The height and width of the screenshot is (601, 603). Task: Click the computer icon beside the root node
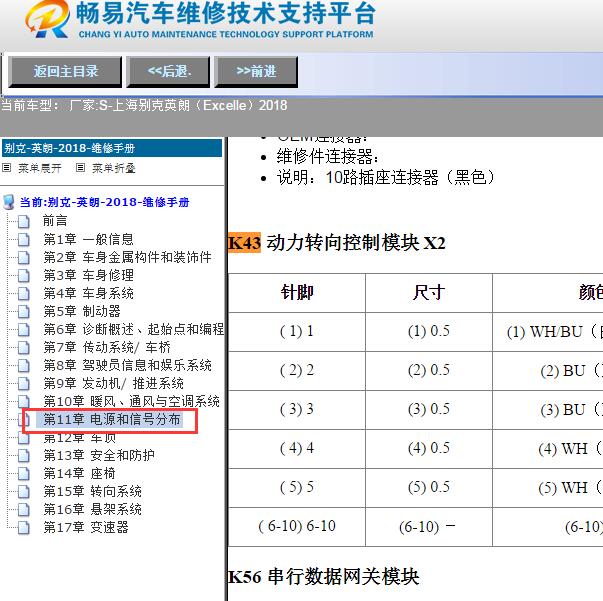point(9,202)
